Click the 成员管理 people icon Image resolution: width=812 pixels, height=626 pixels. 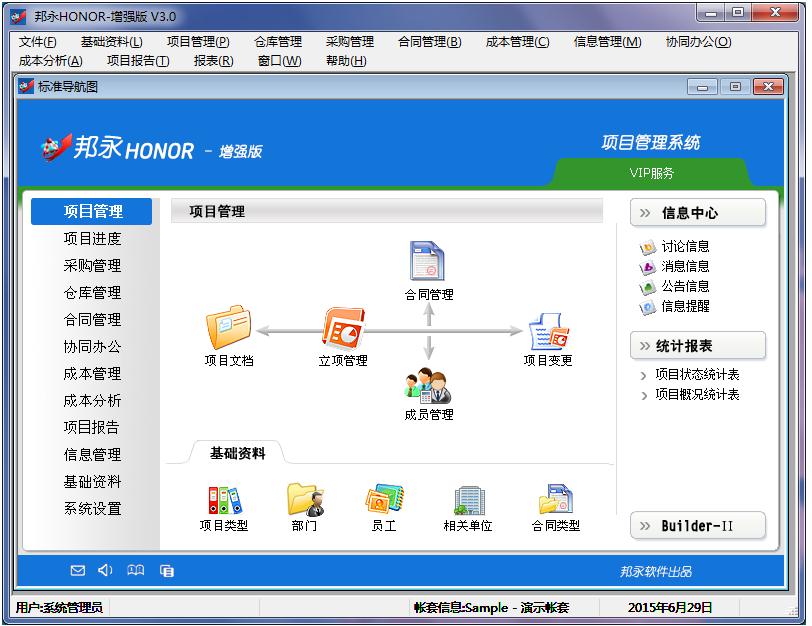click(428, 386)
